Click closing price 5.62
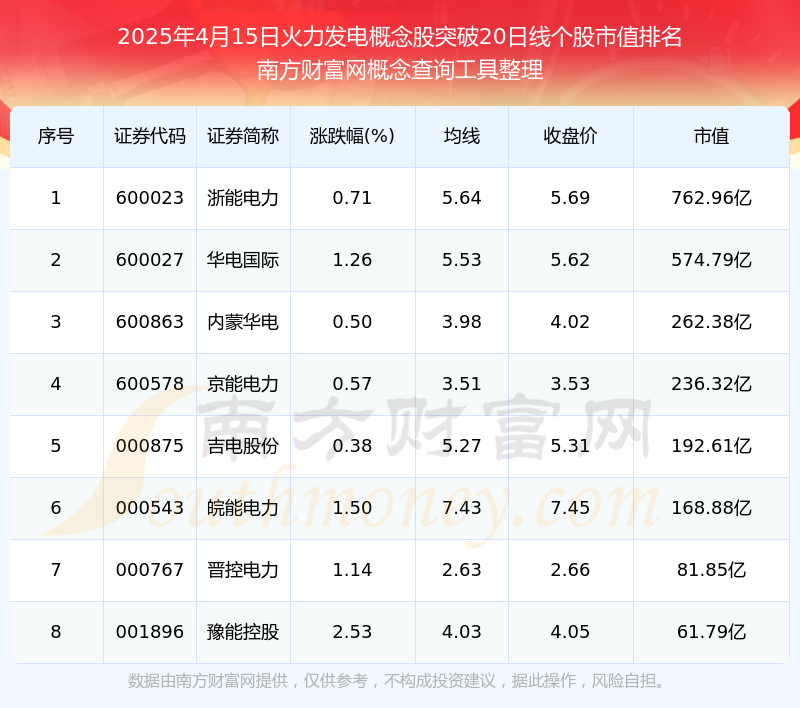Image resolution: width=800 pixels, height=708 pixels. point(570,260)
